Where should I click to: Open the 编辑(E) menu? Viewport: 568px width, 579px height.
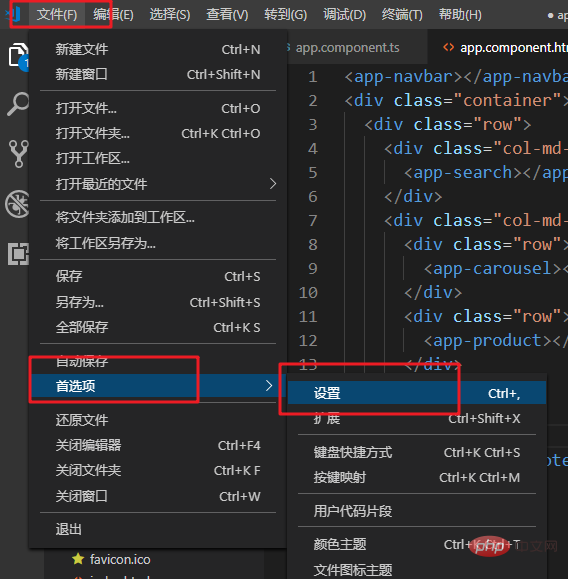113,15
